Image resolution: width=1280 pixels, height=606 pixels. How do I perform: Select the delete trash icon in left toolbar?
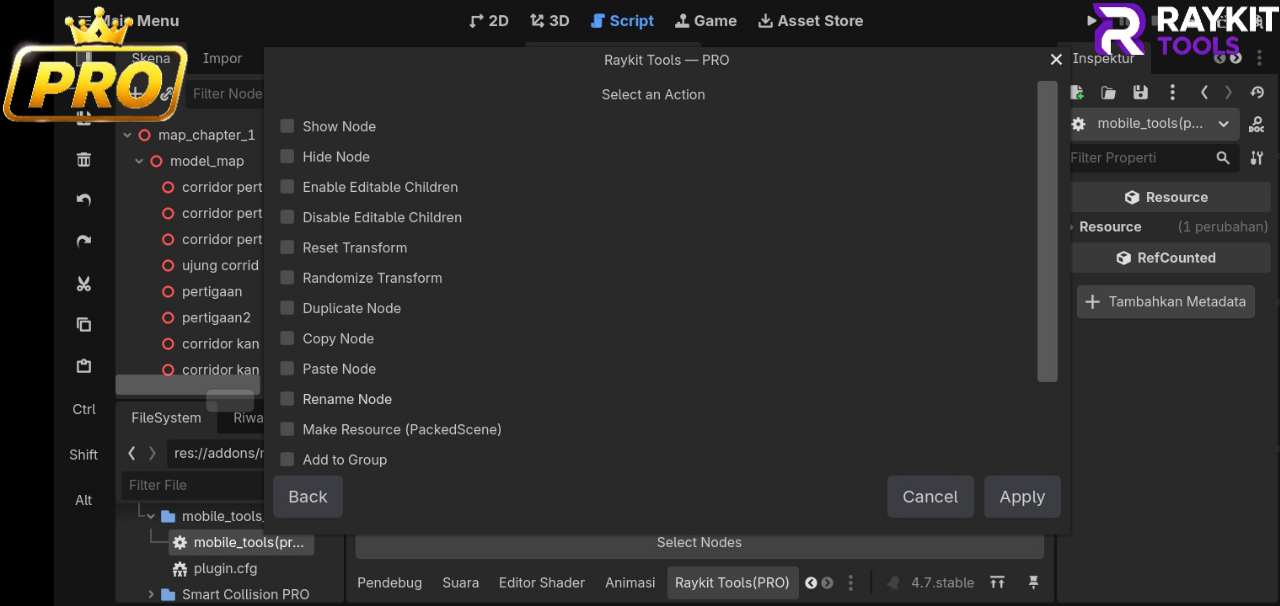84,160
